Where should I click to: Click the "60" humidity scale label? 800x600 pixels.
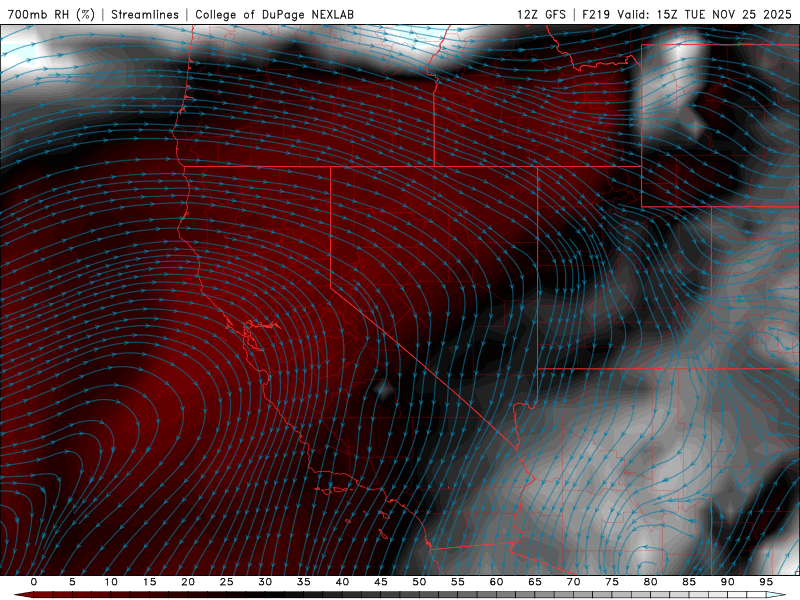[496, 582]
